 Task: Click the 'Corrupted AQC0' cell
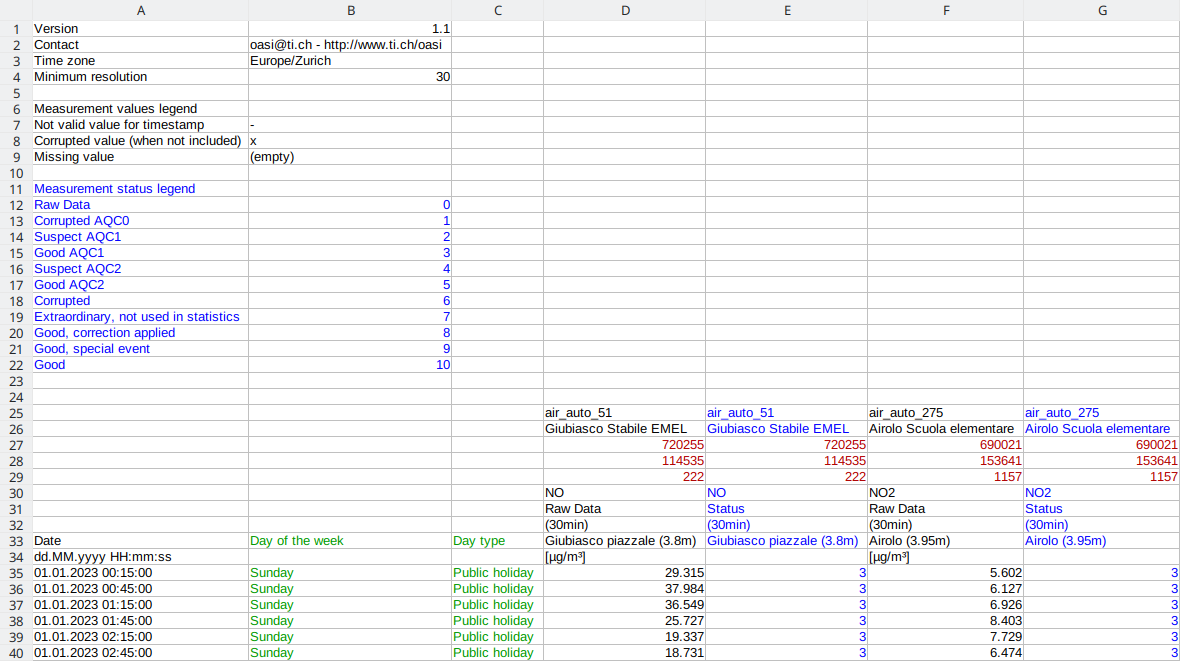pyautogui.click(x=140, y=221)
